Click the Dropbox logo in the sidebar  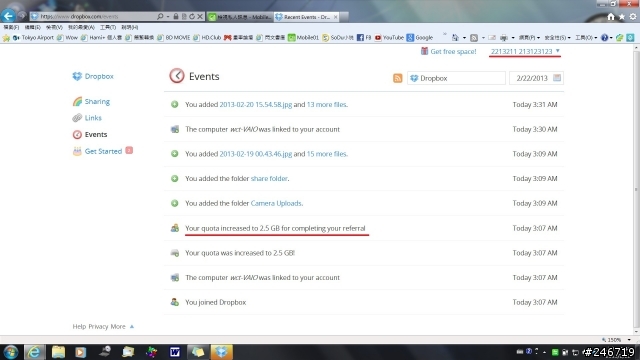[x=77, y=76]
